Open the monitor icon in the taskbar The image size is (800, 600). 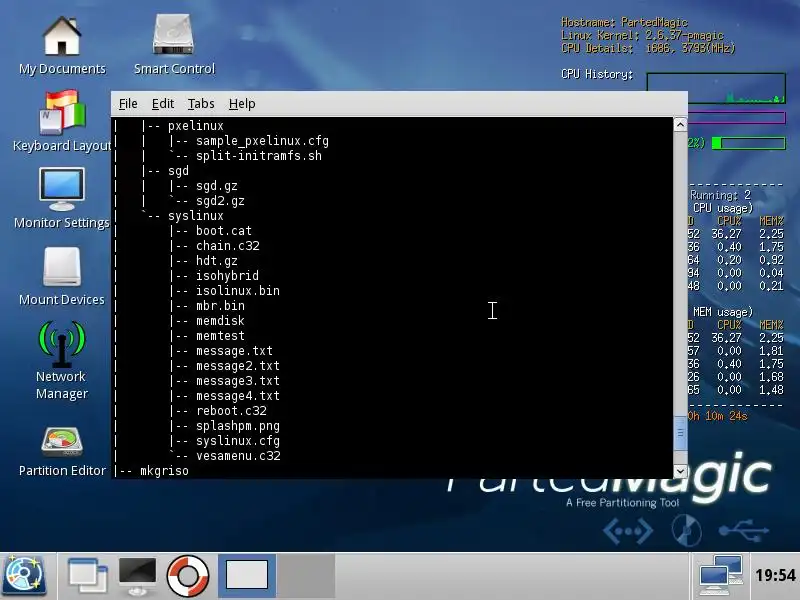click(x=137, y=576)
